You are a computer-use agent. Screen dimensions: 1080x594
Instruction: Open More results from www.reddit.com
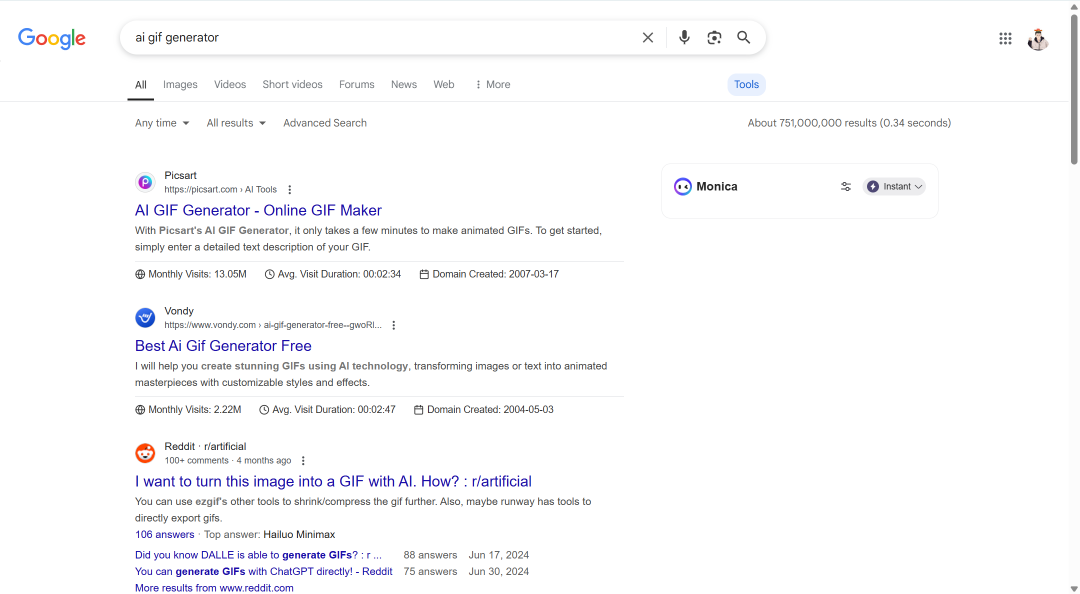214,588
